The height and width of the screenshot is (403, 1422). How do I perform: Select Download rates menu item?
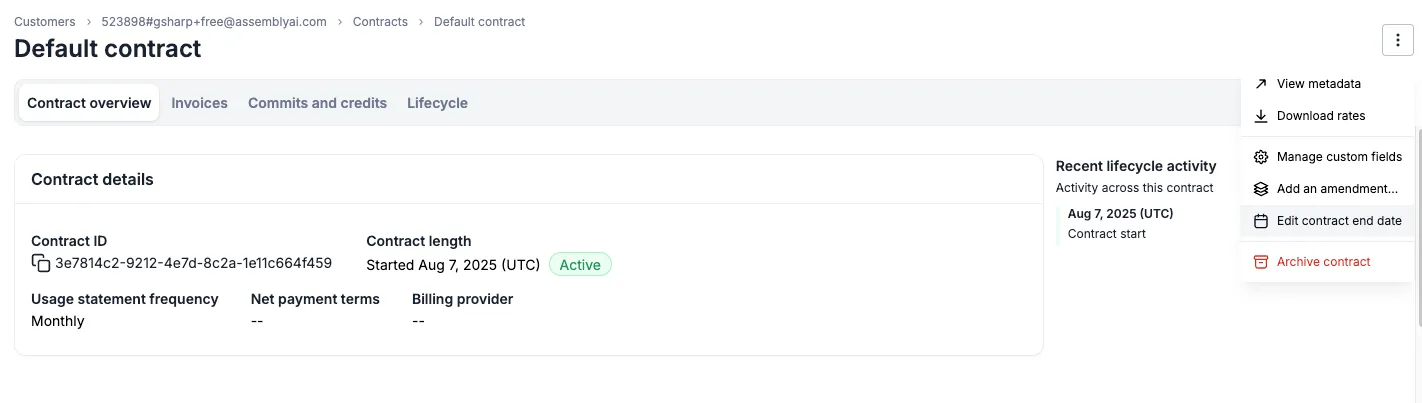(x=1320, y=116)
